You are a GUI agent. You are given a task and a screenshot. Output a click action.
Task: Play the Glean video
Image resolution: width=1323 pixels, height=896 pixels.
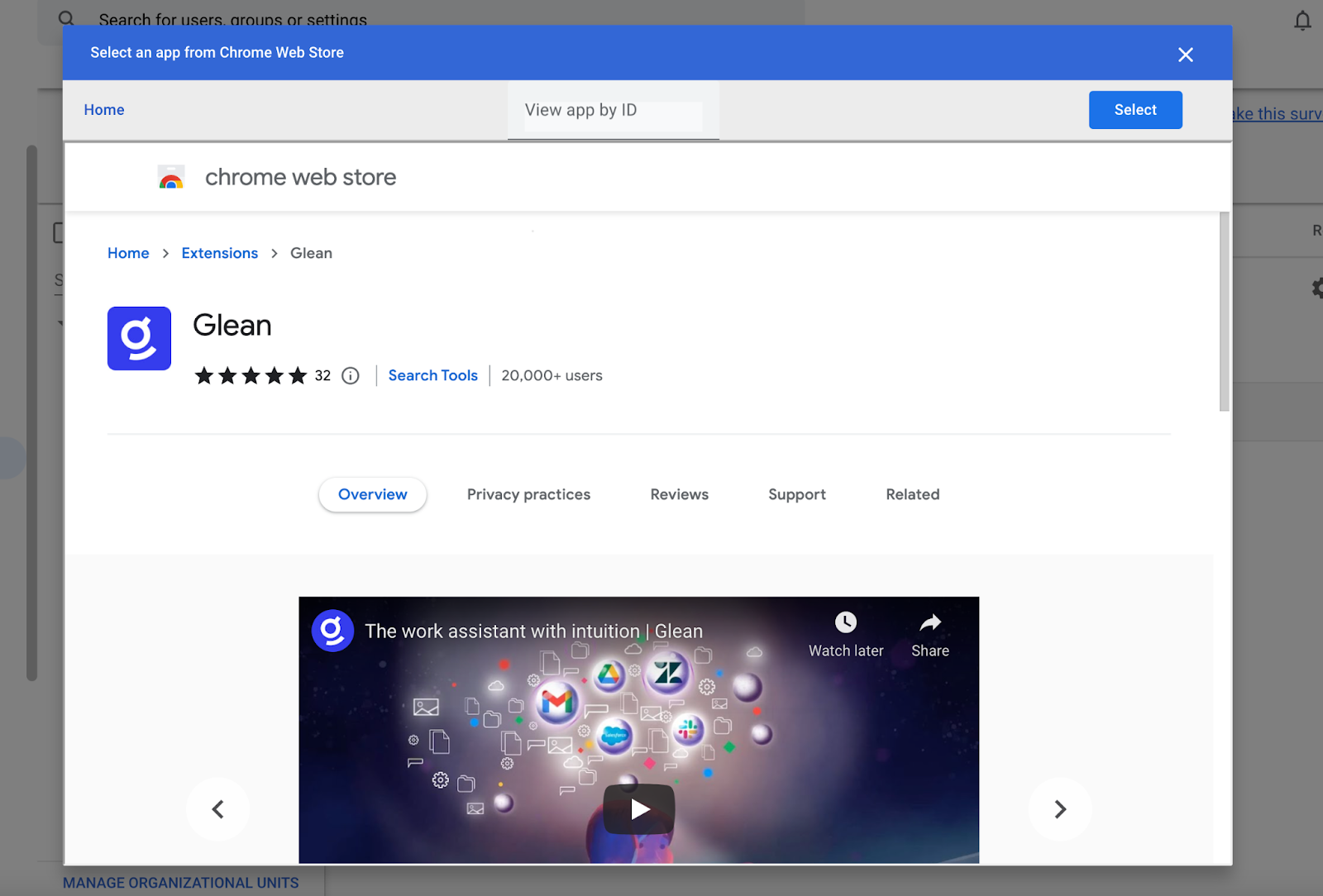pos(639,809)
